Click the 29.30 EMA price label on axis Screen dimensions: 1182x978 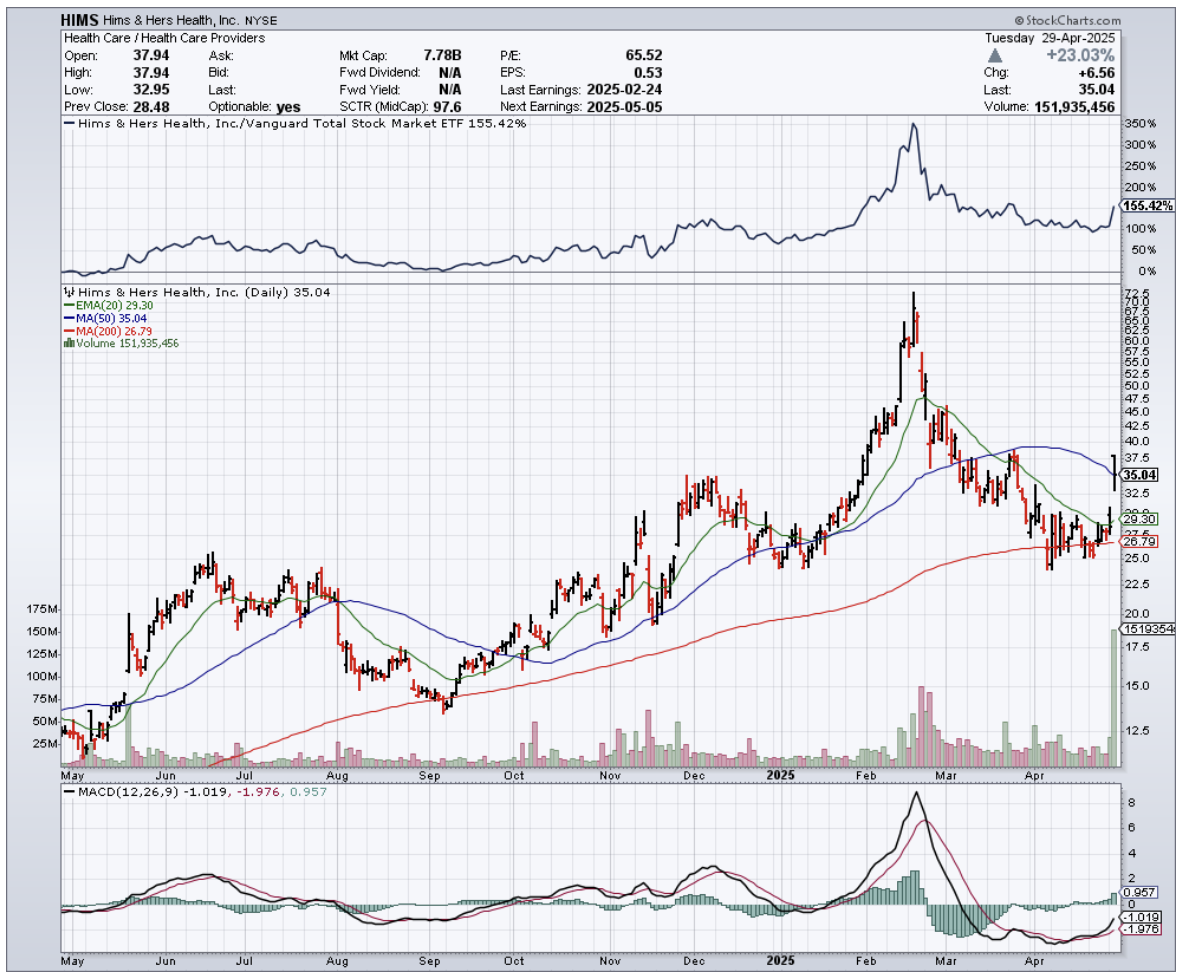click(x=1139, y=519)
